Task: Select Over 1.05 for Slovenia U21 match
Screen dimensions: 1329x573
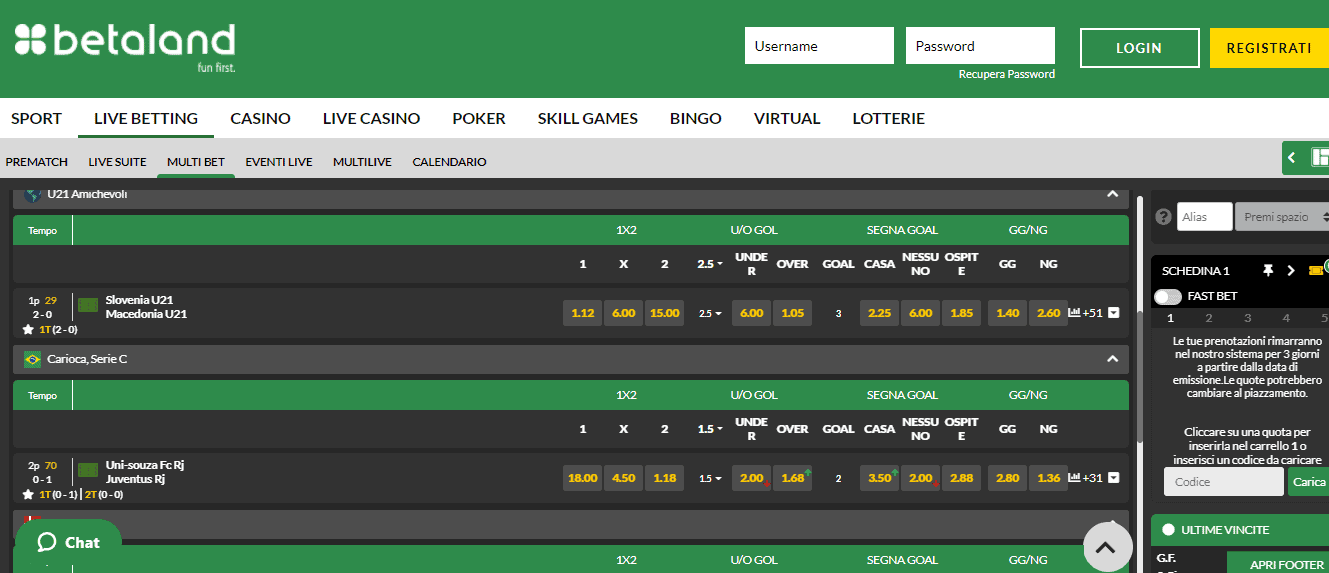Action: click(793, 313)
